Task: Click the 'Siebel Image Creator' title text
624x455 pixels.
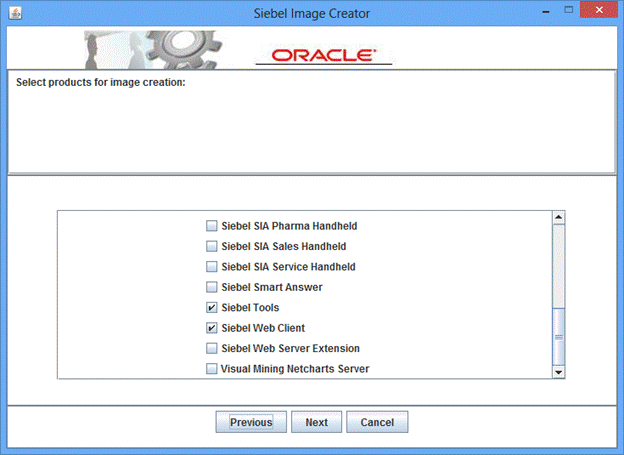Action: (312, 14)
